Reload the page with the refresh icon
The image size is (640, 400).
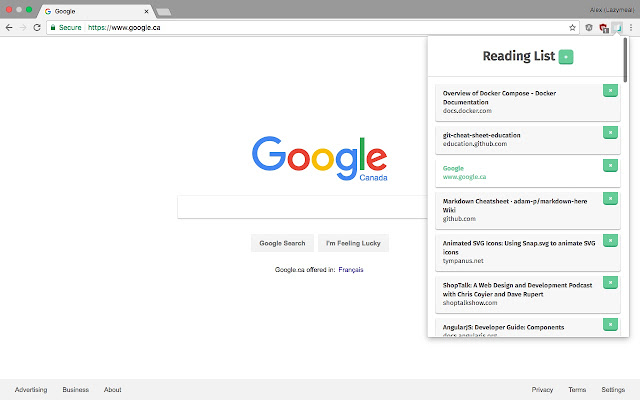pyautogui.click(x=37, y=27)
